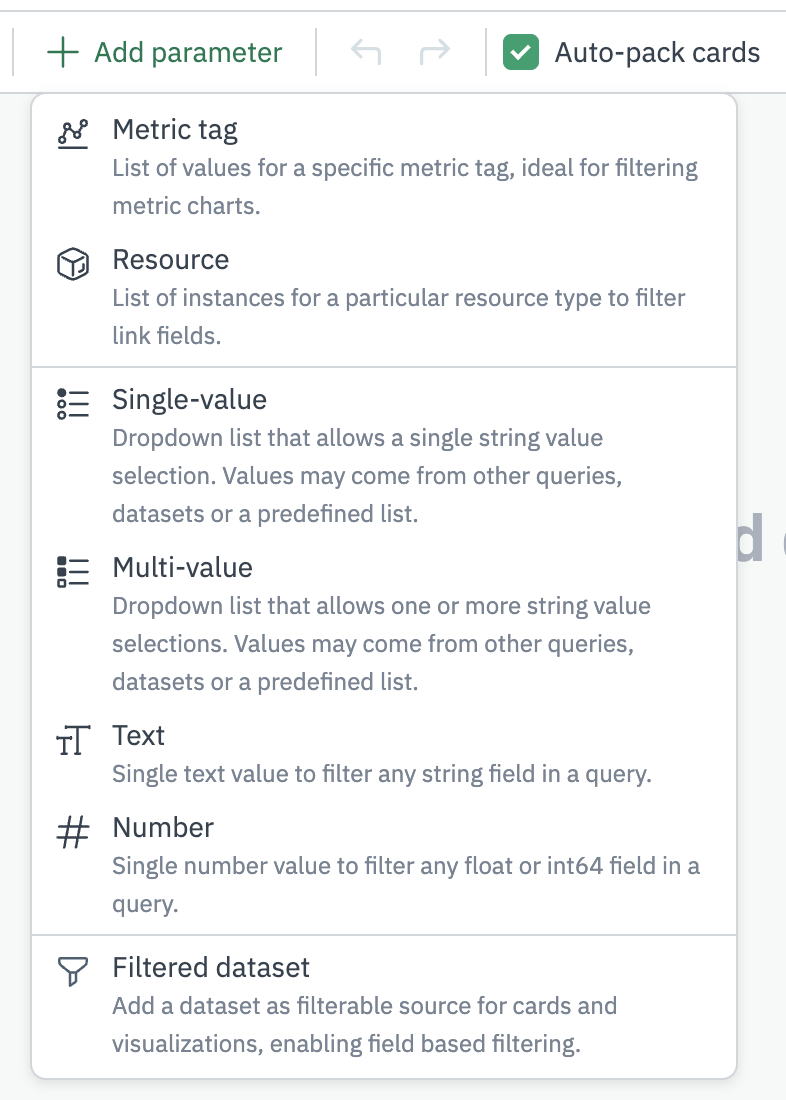
Task: Choose the Number parameter entry
Action: [163, 828]
